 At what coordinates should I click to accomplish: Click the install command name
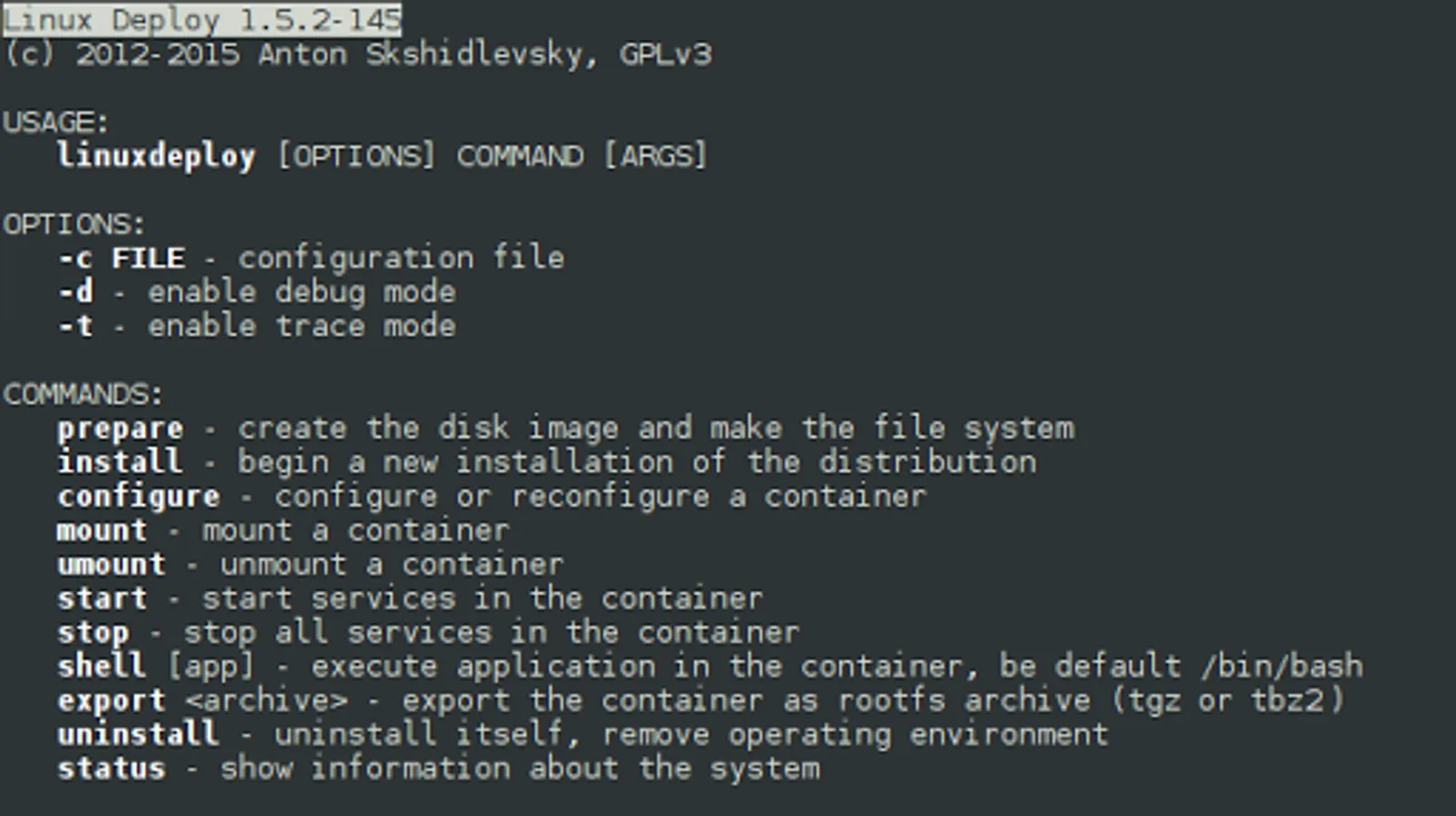120,462
